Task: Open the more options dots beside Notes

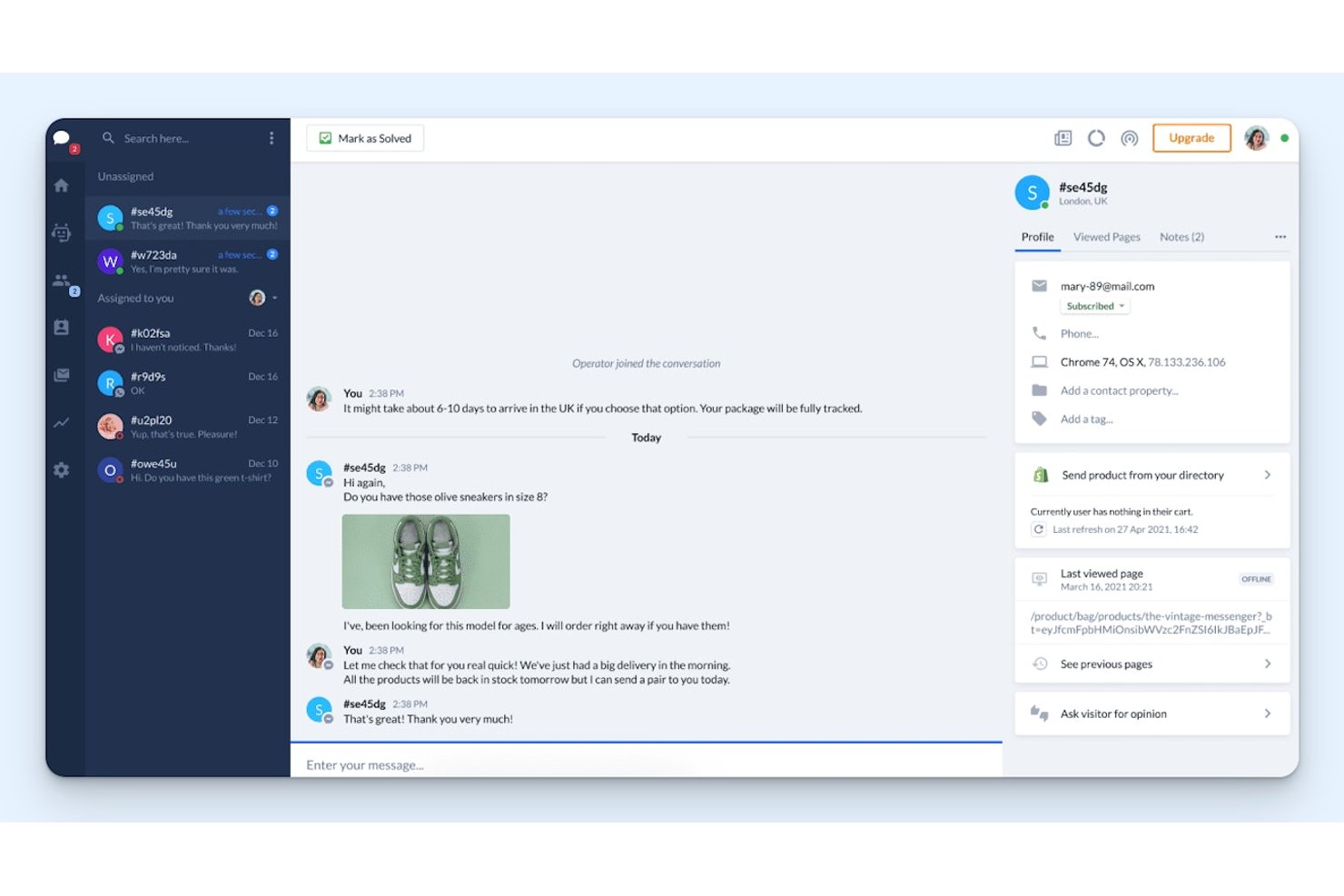Action: point(1280,237)
